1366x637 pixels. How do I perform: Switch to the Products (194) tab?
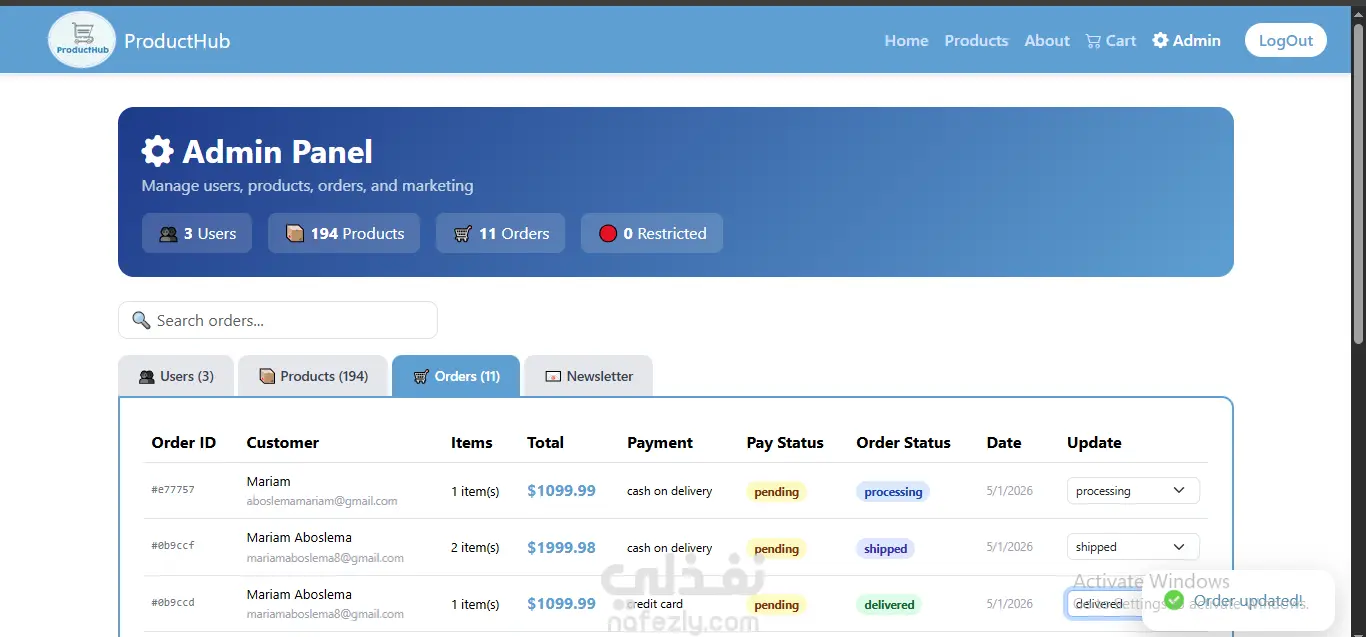[313, 376]
